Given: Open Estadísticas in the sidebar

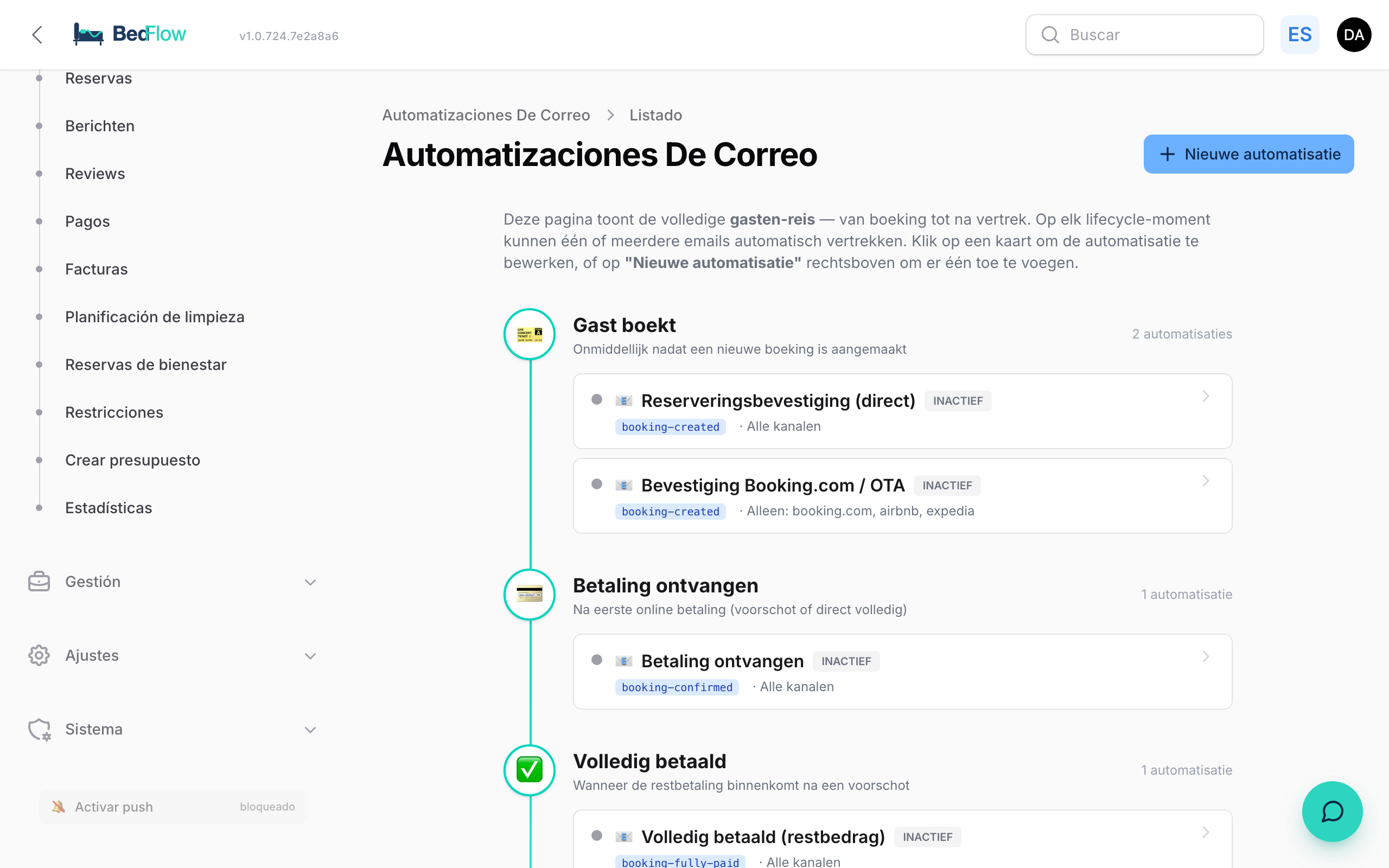Looking at the screenshot, I should [x=109, y=507].
